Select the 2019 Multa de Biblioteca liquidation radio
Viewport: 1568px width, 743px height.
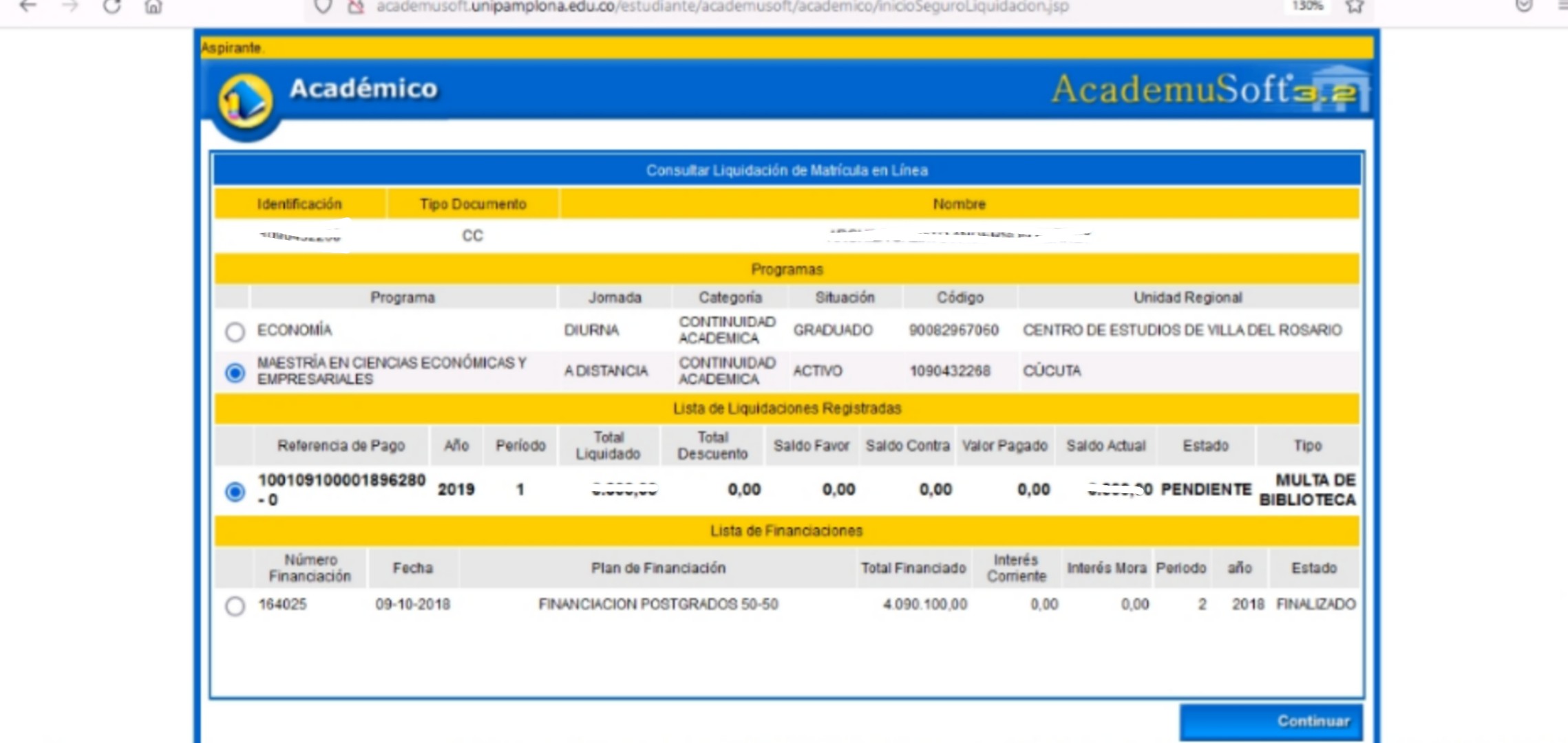click(235, 491)
